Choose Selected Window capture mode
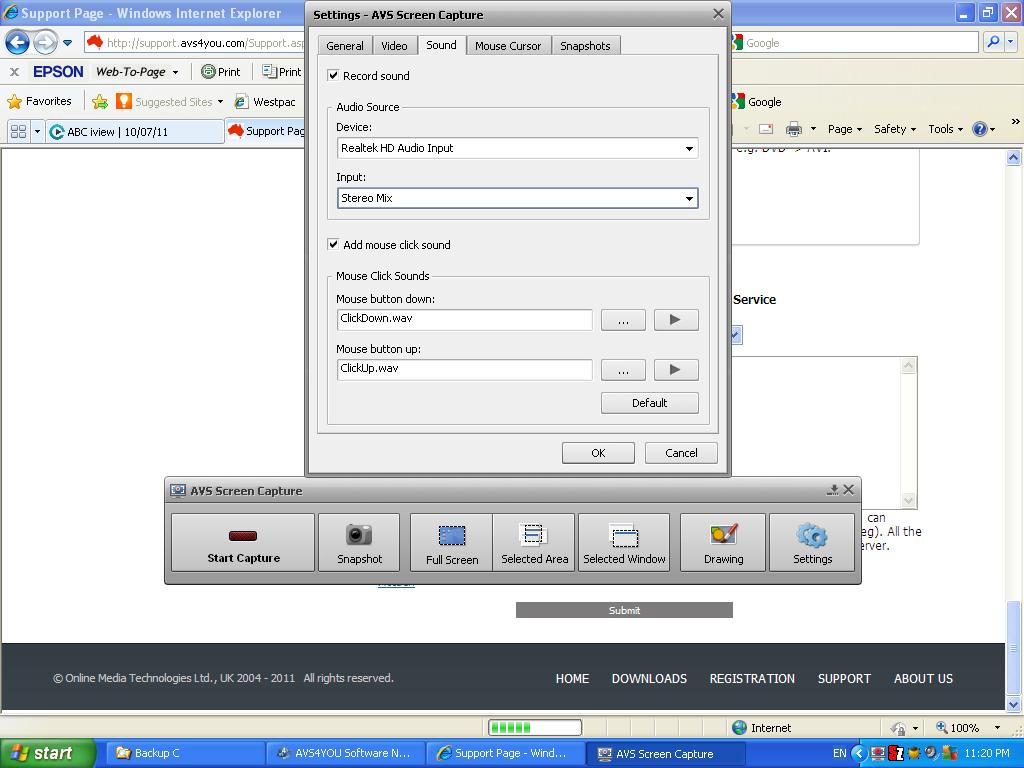Image resolution: width=1024 pixels, height=768 pixels. pos(624,543)
